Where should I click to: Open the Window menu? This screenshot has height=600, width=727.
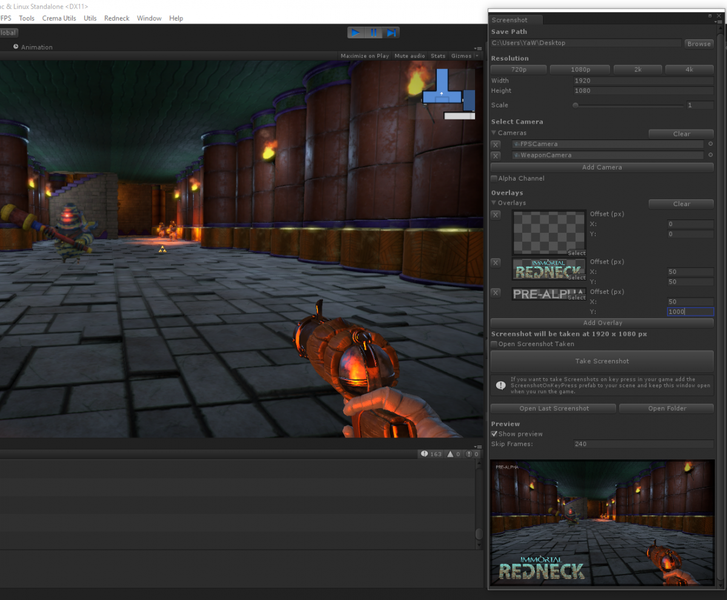149,18
